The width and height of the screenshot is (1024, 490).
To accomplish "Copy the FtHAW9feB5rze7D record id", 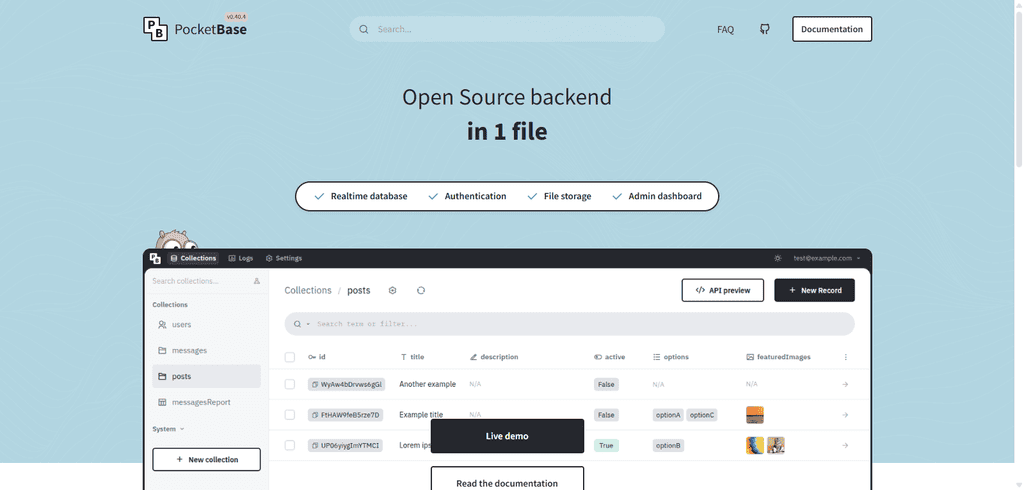I will tap(315, 415).
